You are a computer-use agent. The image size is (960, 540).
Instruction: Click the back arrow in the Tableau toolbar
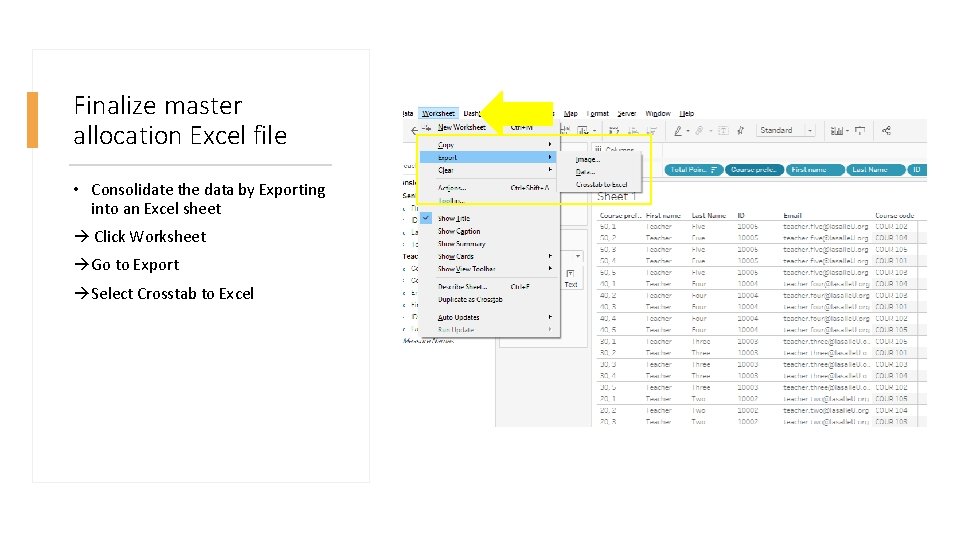point(414,130)
